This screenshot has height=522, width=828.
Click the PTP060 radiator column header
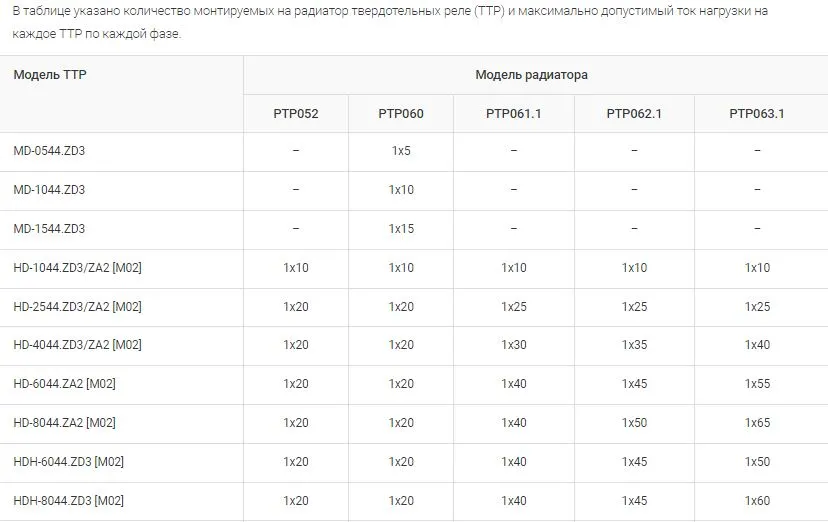pos(401,114)
